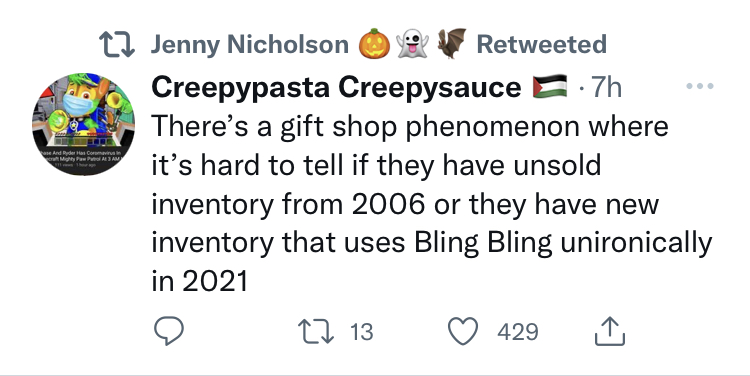The image size is (750, 376).
Task: Open Creepypasta Creepysauce's round profile avatar
Action: (84, 124)
